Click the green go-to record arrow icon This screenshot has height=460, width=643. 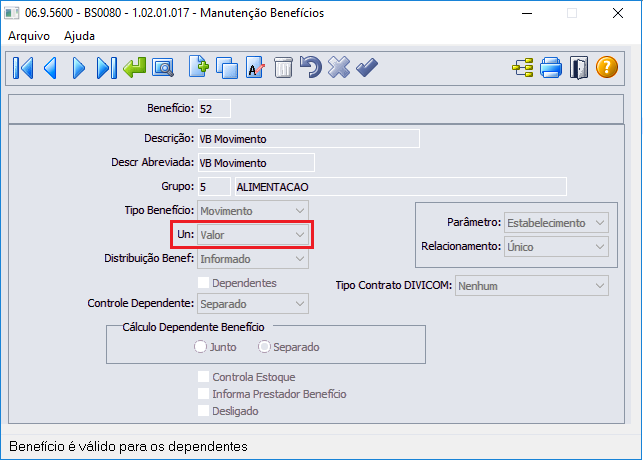[x=135, y=68]
